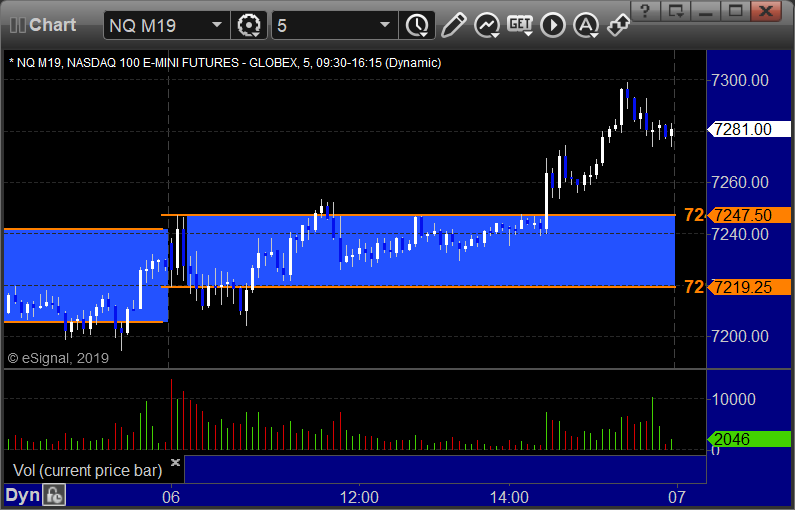The image size is (795, 510).
Task: Open the time template clock menu
Action: [x=417, y=25]
